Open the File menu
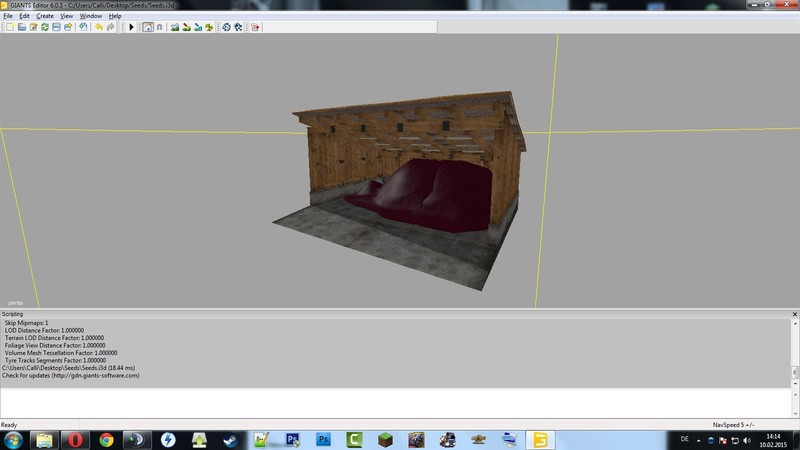This screenshot has width=800, height=450. [x=8, y=16]
